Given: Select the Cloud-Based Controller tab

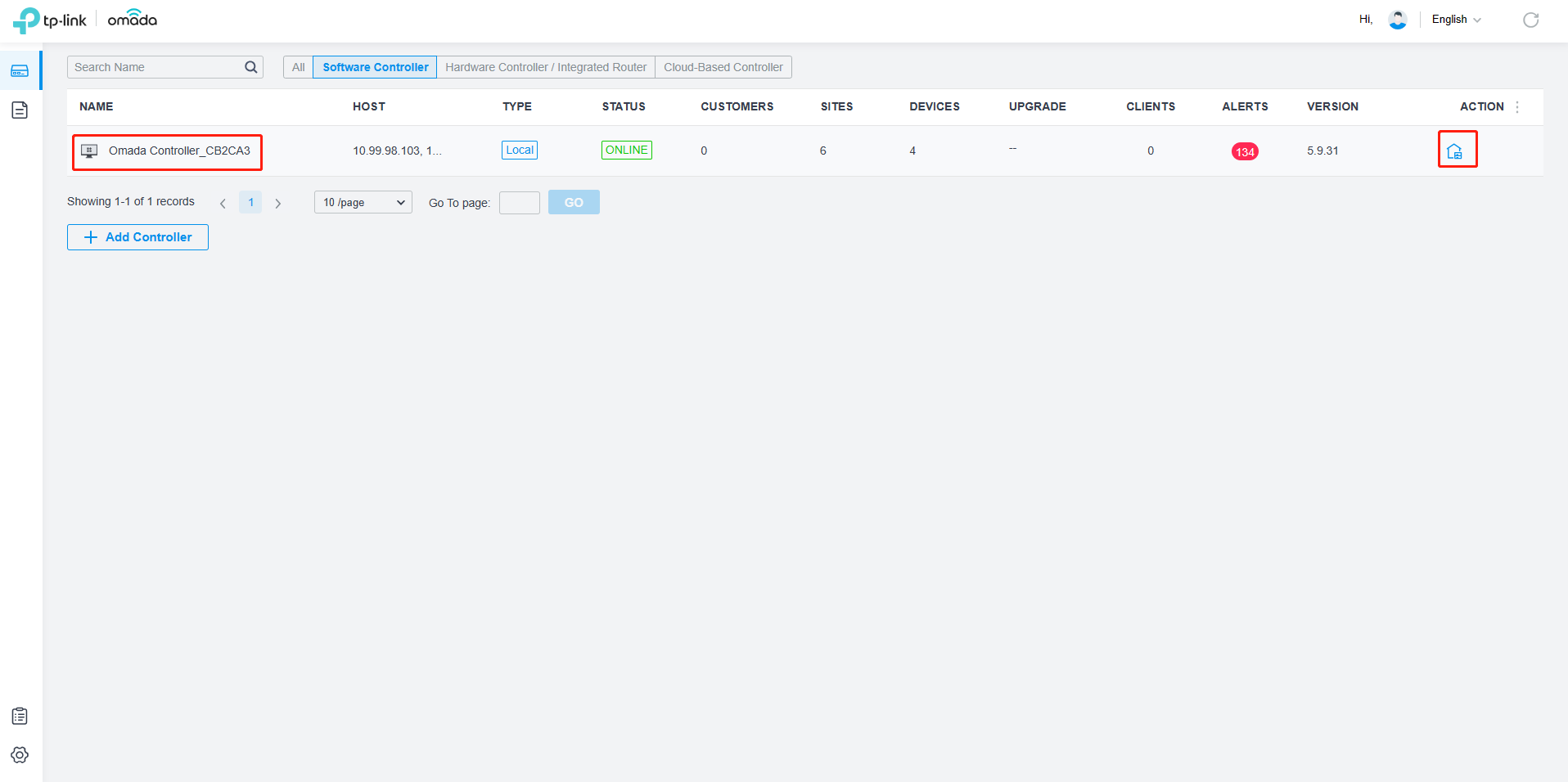Looking at the screenshot, I should (x=723, y=67).
